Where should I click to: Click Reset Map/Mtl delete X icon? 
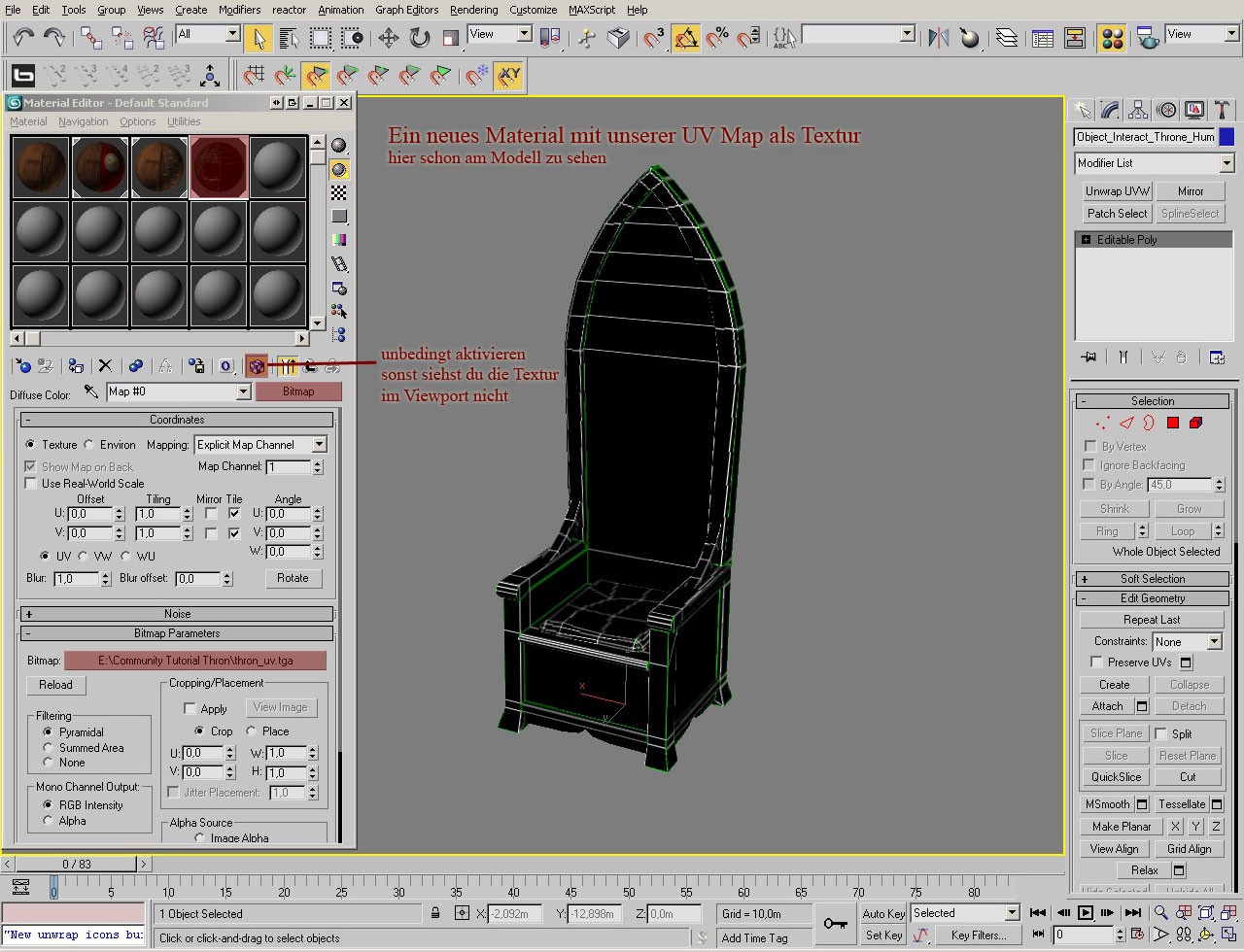tap(105, 366)
